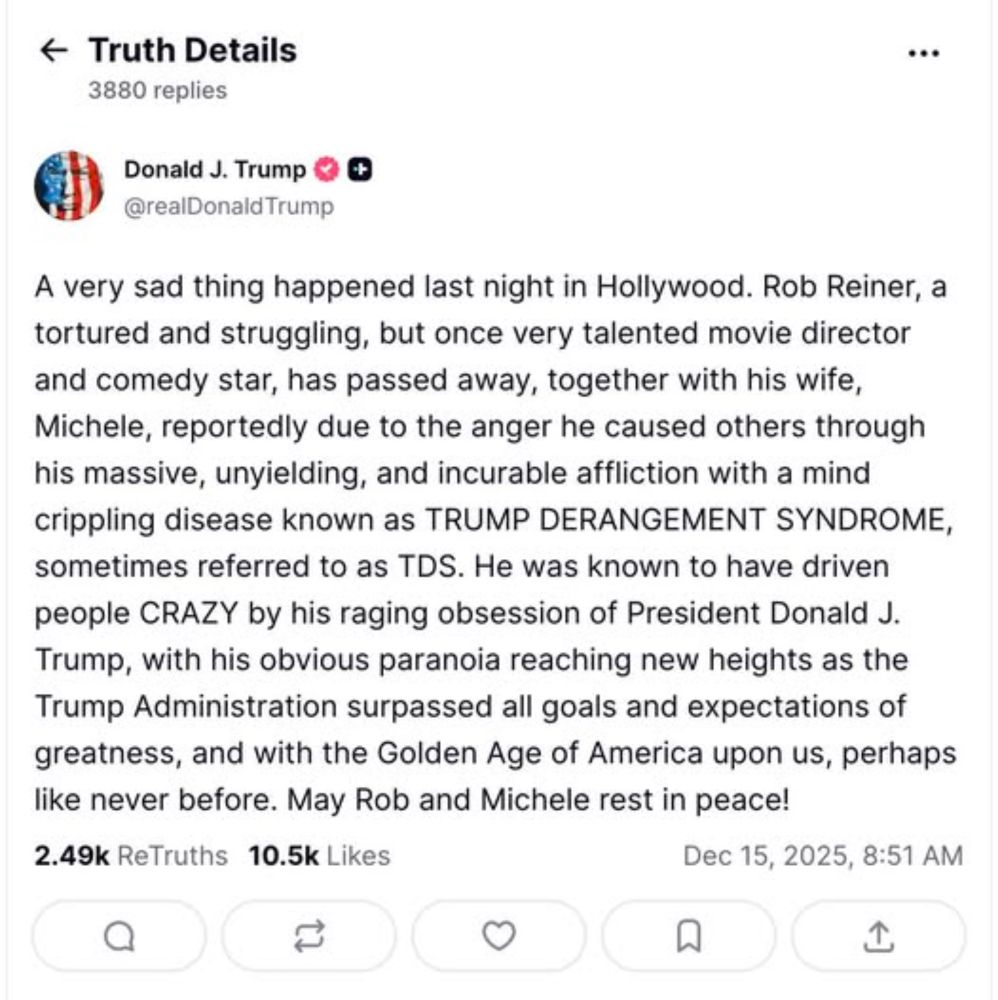Bookmark this Truth post
Screen dimensions: 998x1000
tap(688, 936)
